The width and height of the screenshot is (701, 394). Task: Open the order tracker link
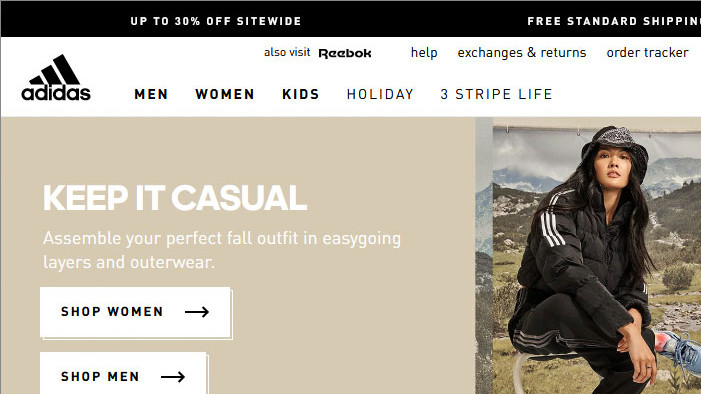coord(647,53)
